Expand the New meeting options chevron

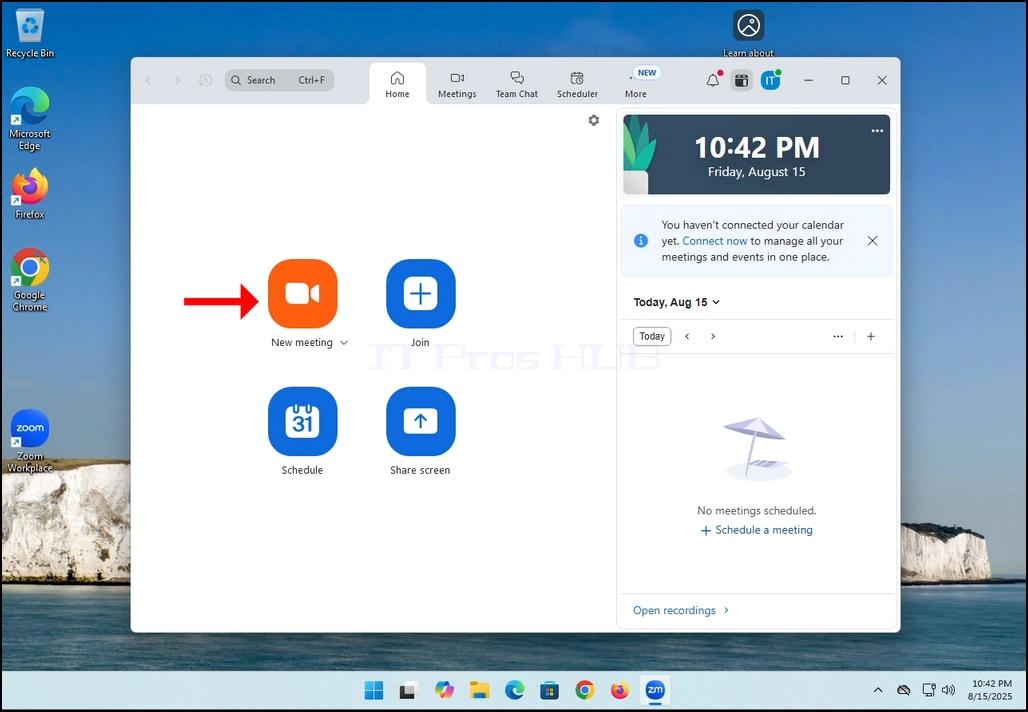pos(344,343)
